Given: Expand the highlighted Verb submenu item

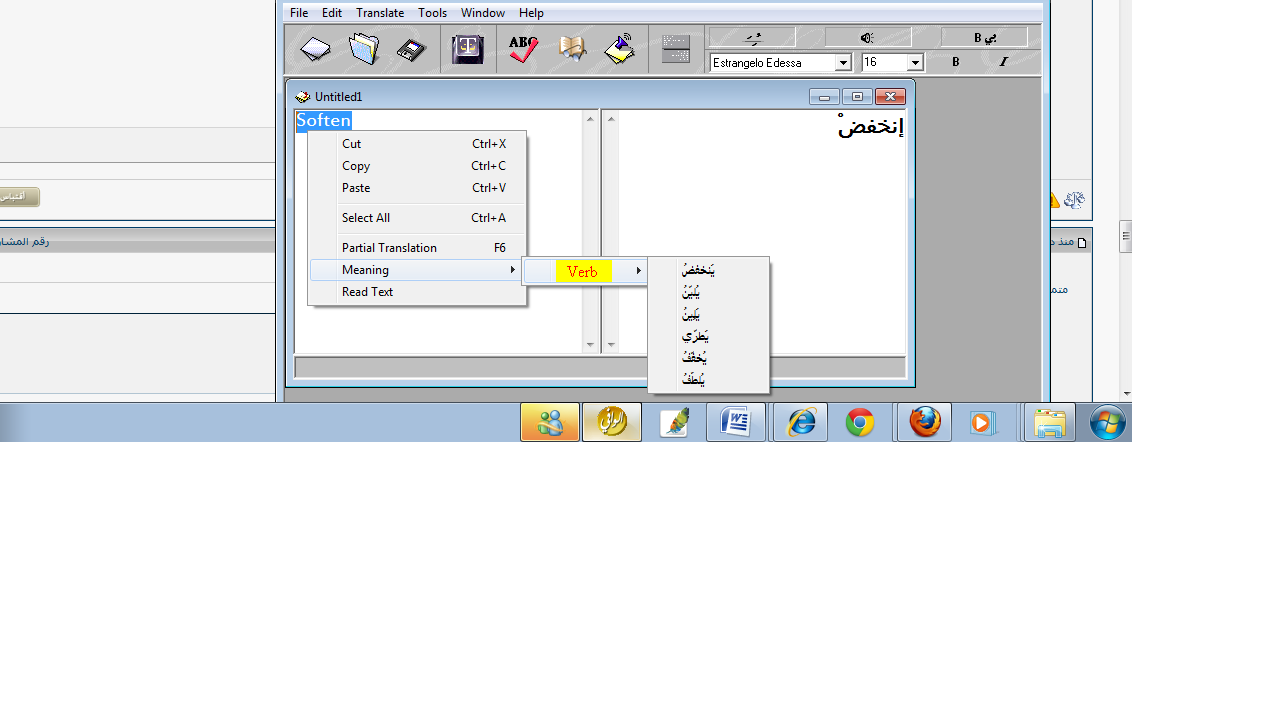Looking at the screenshot, I should [x=585, y=271].
